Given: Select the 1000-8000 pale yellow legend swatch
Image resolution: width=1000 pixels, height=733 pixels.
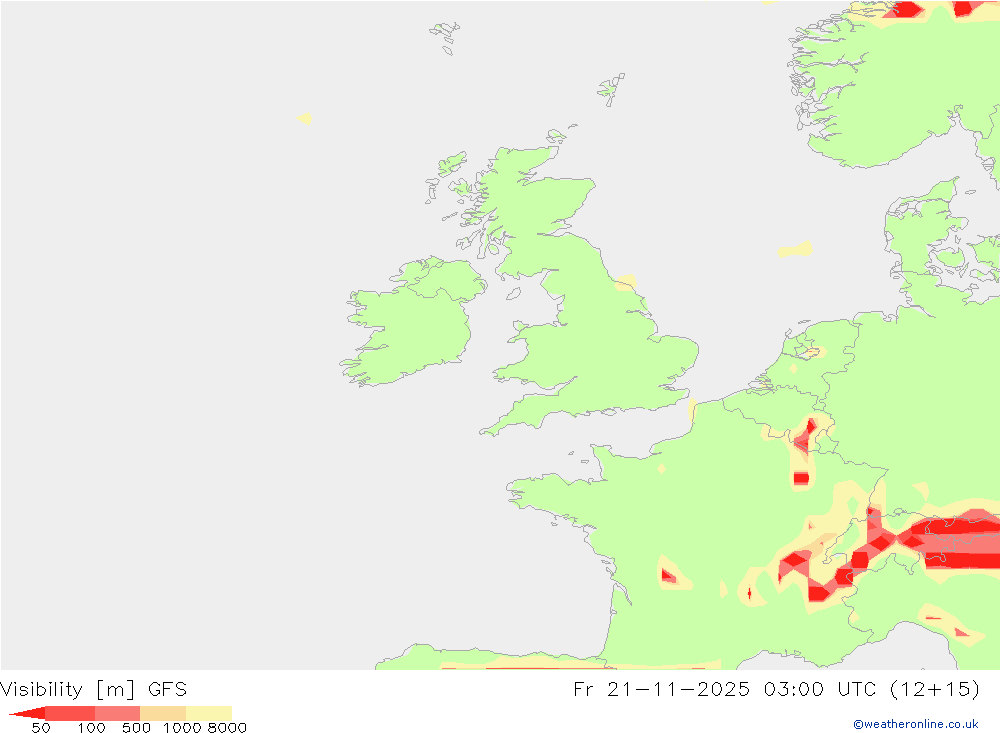Looking at the screenshot, I should pyautogui.click(x=209, y=713).
